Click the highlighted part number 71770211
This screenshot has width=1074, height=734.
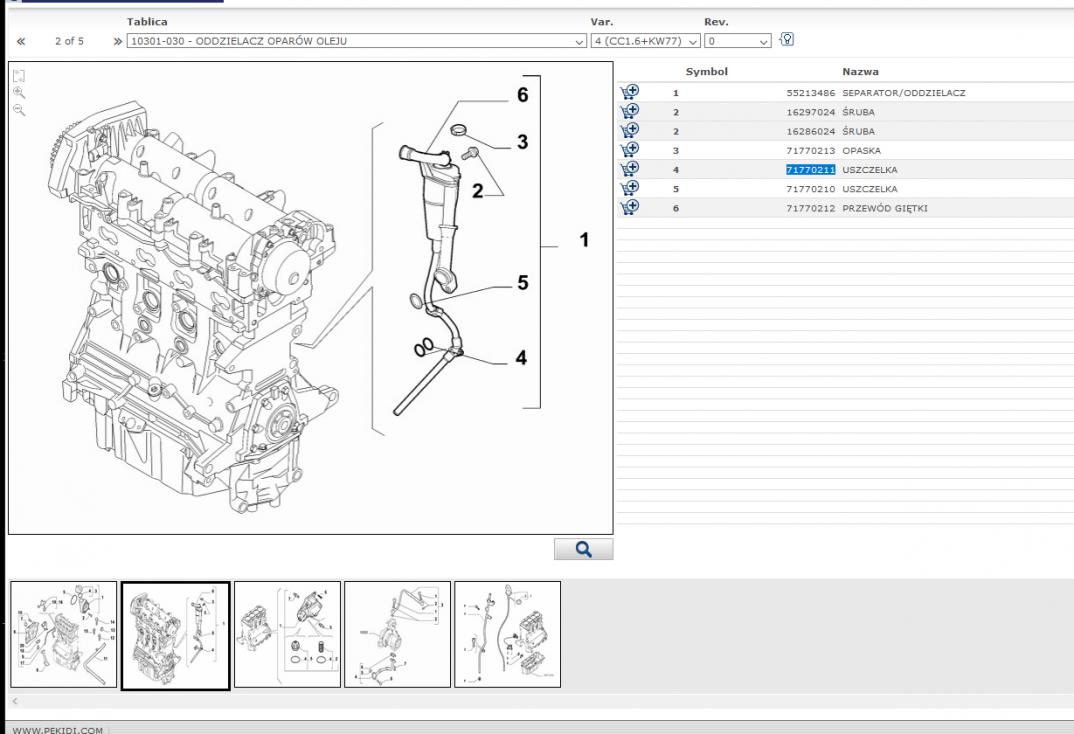click(810, 170)
